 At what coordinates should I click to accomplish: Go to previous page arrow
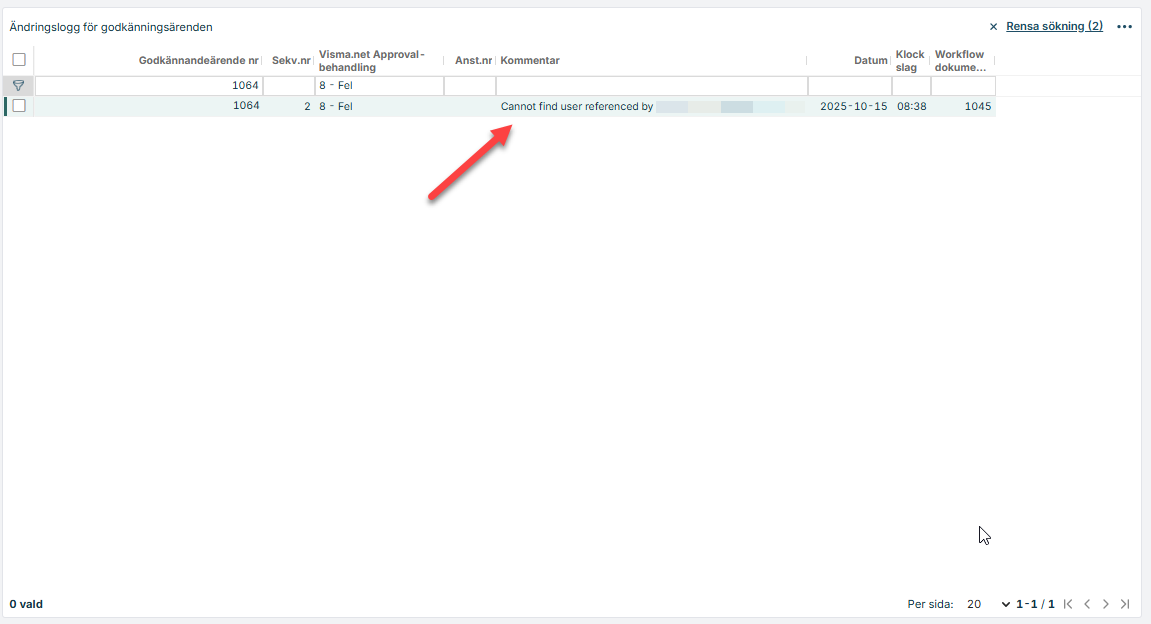tap(1087, 604)
